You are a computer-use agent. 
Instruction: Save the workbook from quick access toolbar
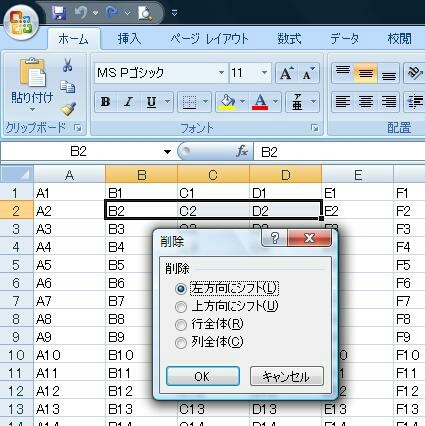point(59,13)
